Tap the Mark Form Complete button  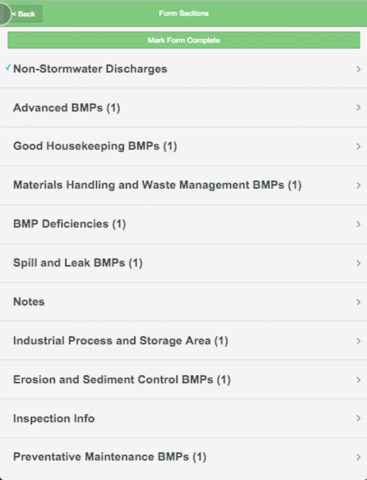[x=184, y=40]
